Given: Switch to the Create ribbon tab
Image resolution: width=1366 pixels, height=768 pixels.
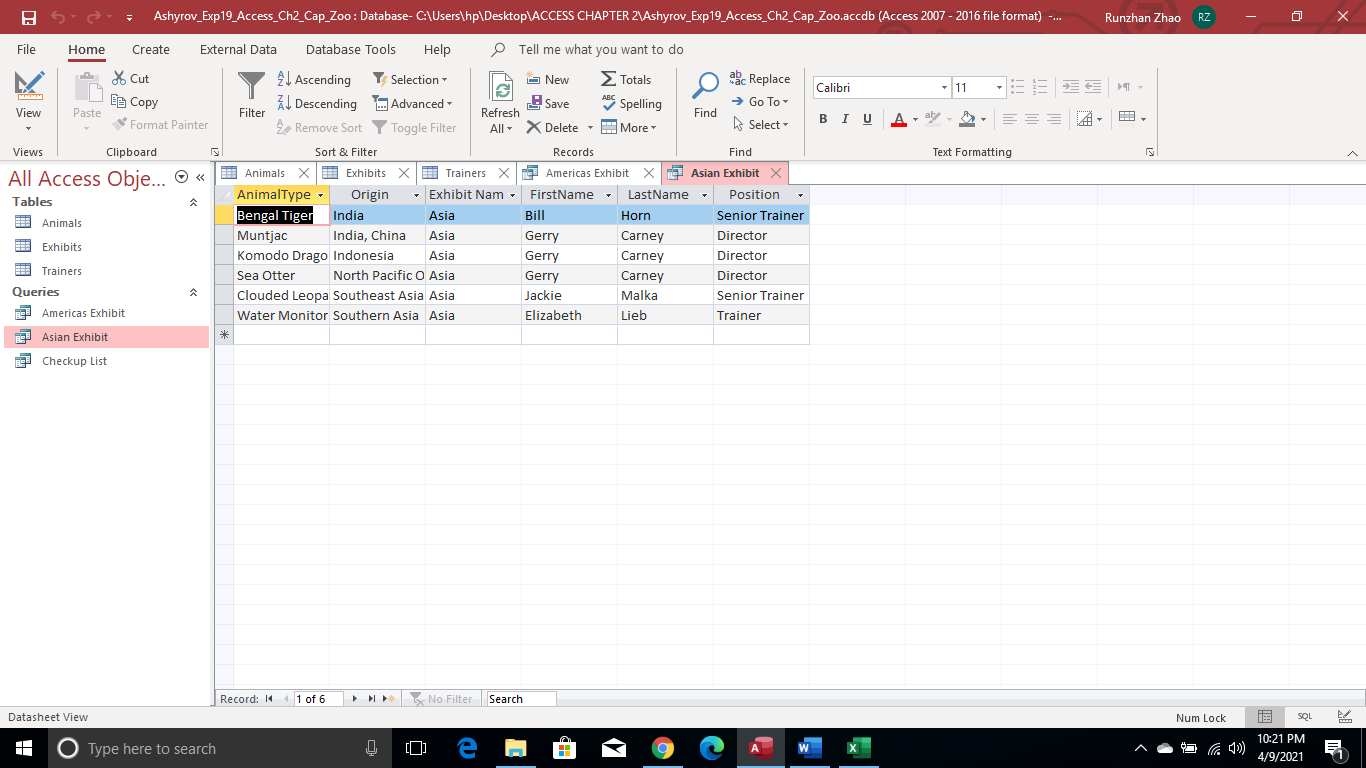Looking at the screenshot, I should tap(151, 49).
